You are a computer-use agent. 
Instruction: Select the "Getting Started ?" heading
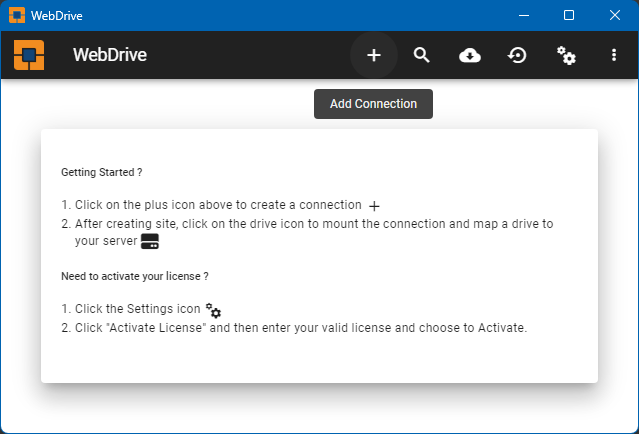(x=101, y=172)
